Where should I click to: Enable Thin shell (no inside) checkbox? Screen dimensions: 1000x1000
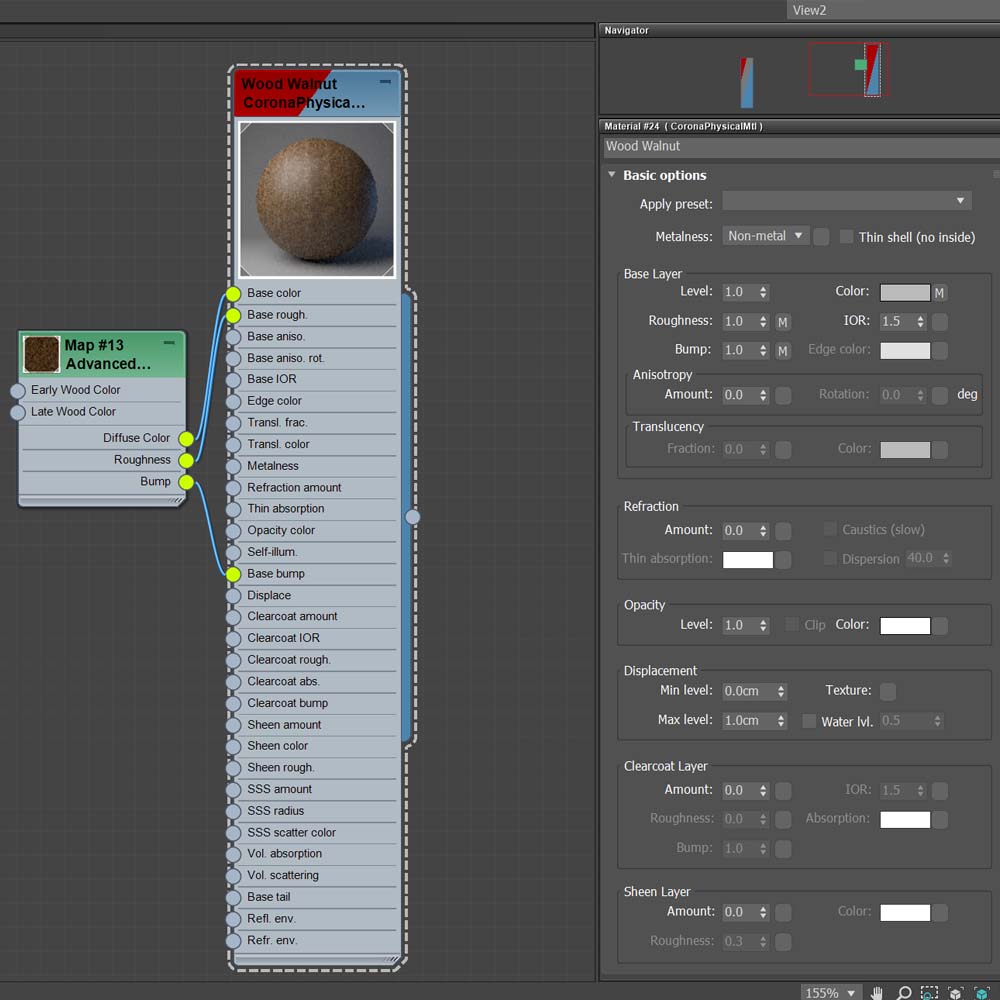[x=847, y=237]
